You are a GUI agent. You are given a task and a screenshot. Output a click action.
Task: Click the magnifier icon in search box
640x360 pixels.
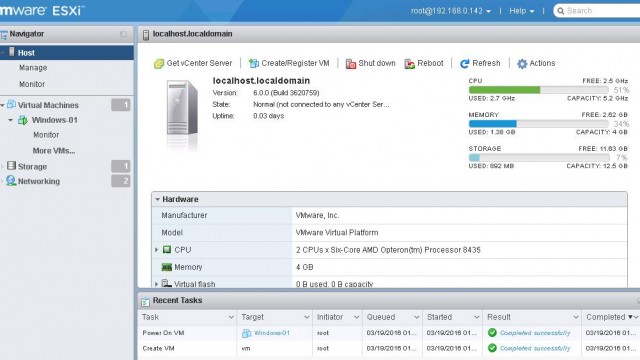(561, 11)
